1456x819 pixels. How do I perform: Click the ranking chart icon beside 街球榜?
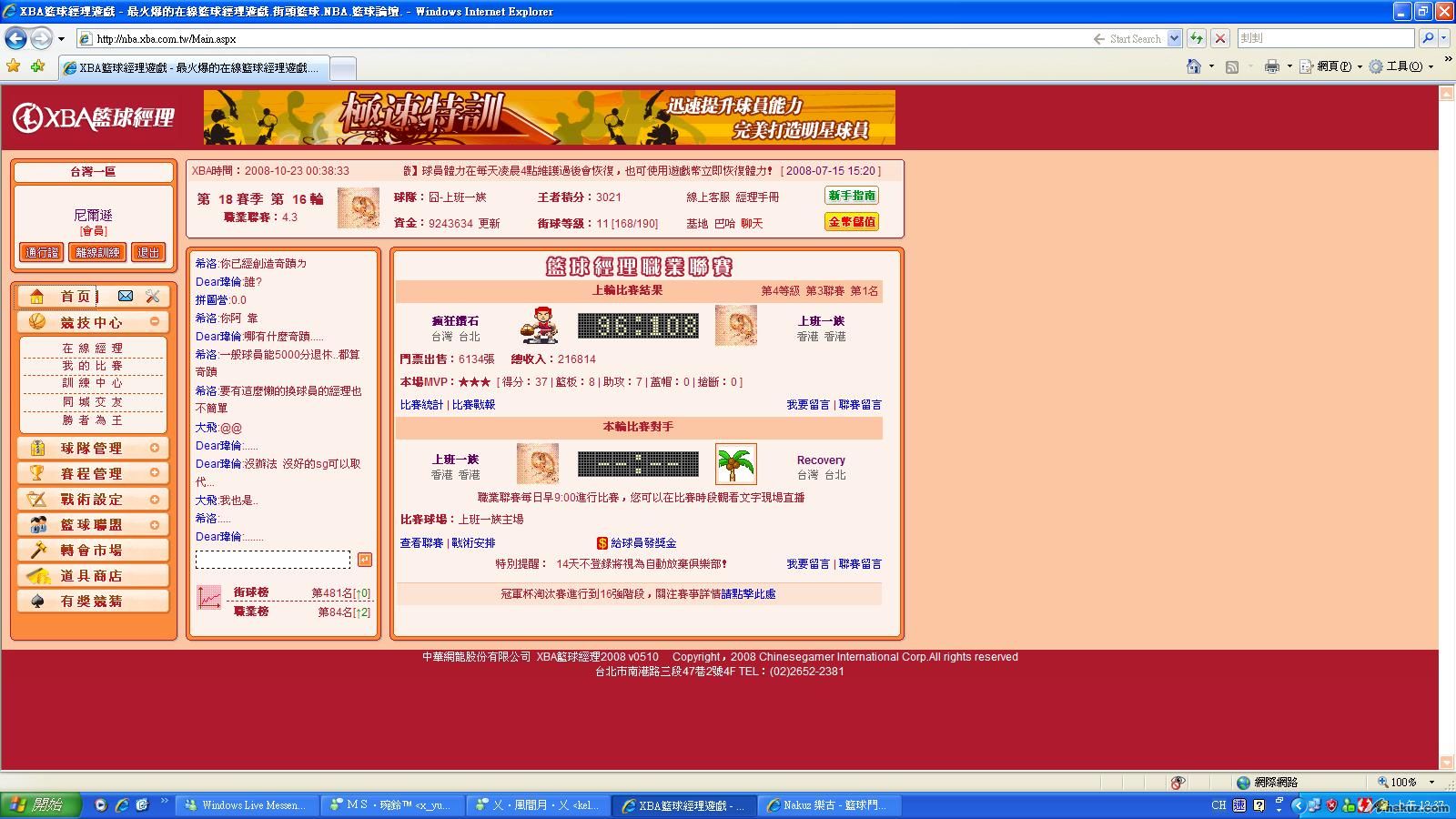209,598
